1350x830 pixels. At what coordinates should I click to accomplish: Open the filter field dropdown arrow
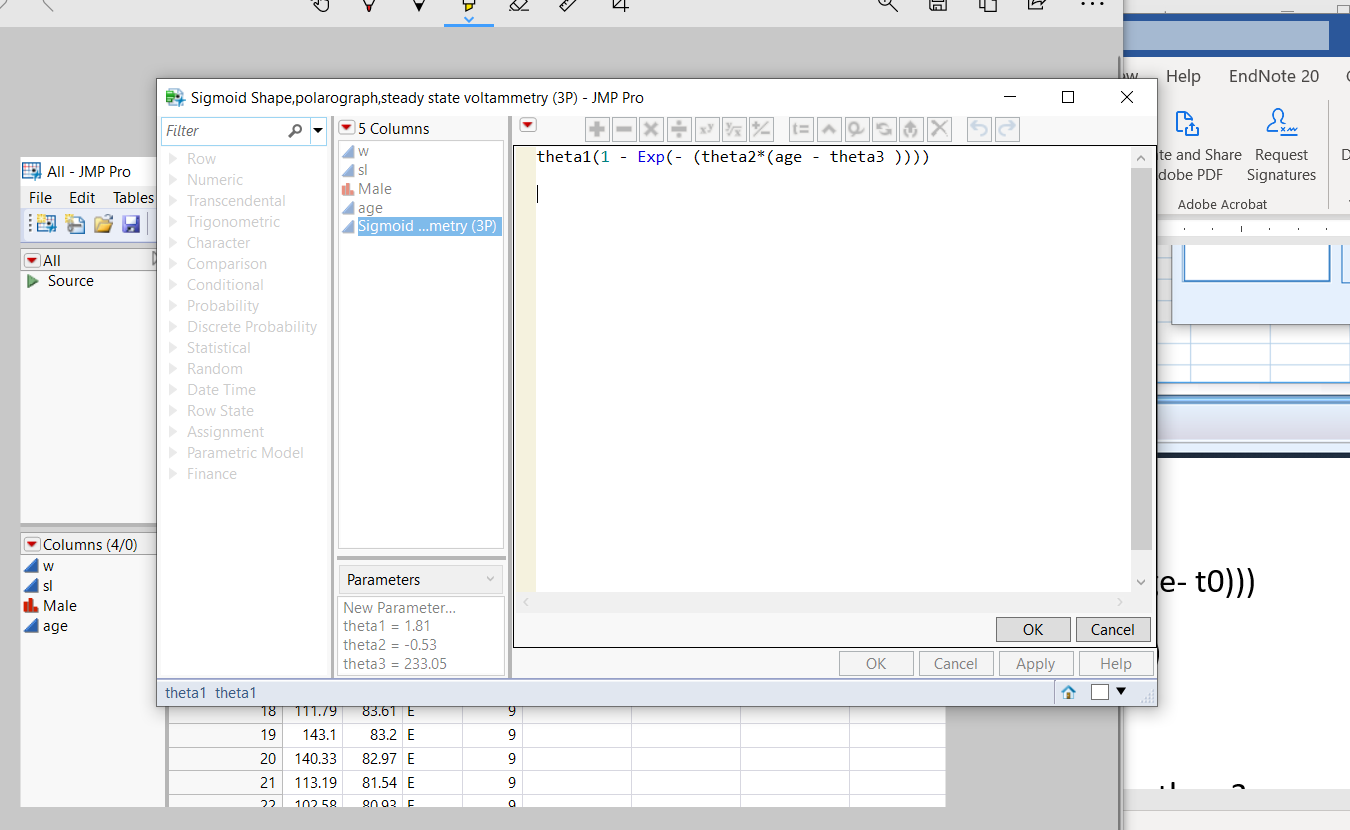click(x=318, y=131)
